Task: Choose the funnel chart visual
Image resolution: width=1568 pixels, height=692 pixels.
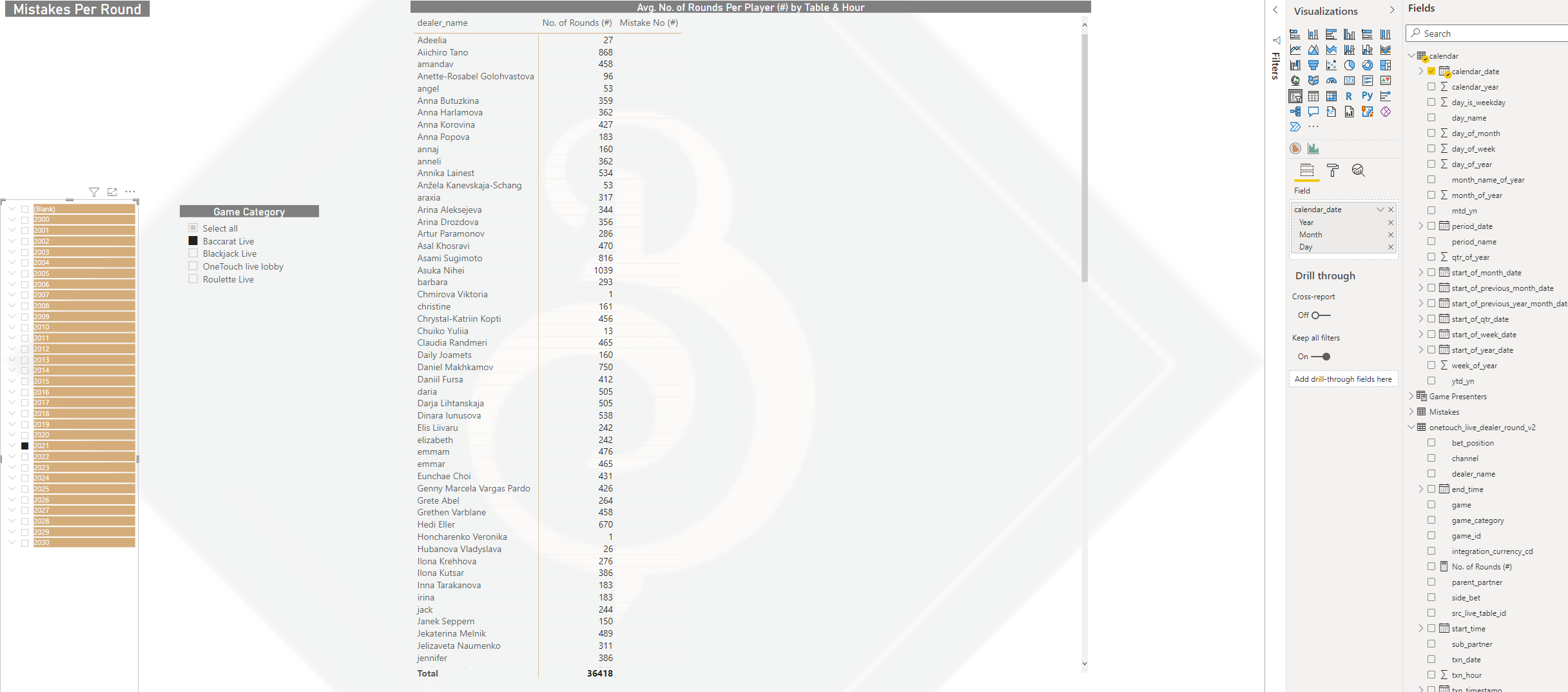Action: 1313,65
